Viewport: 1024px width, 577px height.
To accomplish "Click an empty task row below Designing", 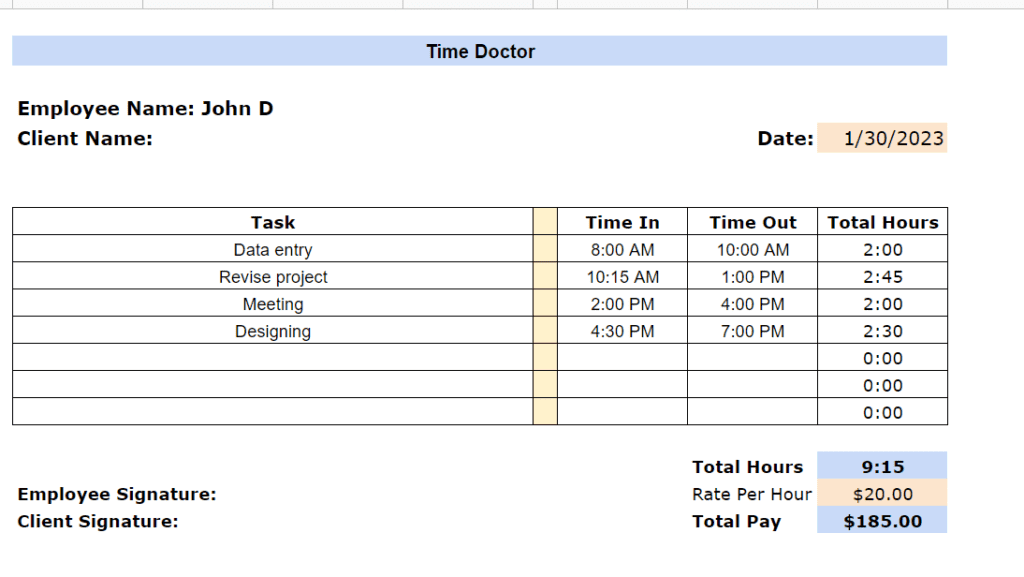I will click(272, 358).
